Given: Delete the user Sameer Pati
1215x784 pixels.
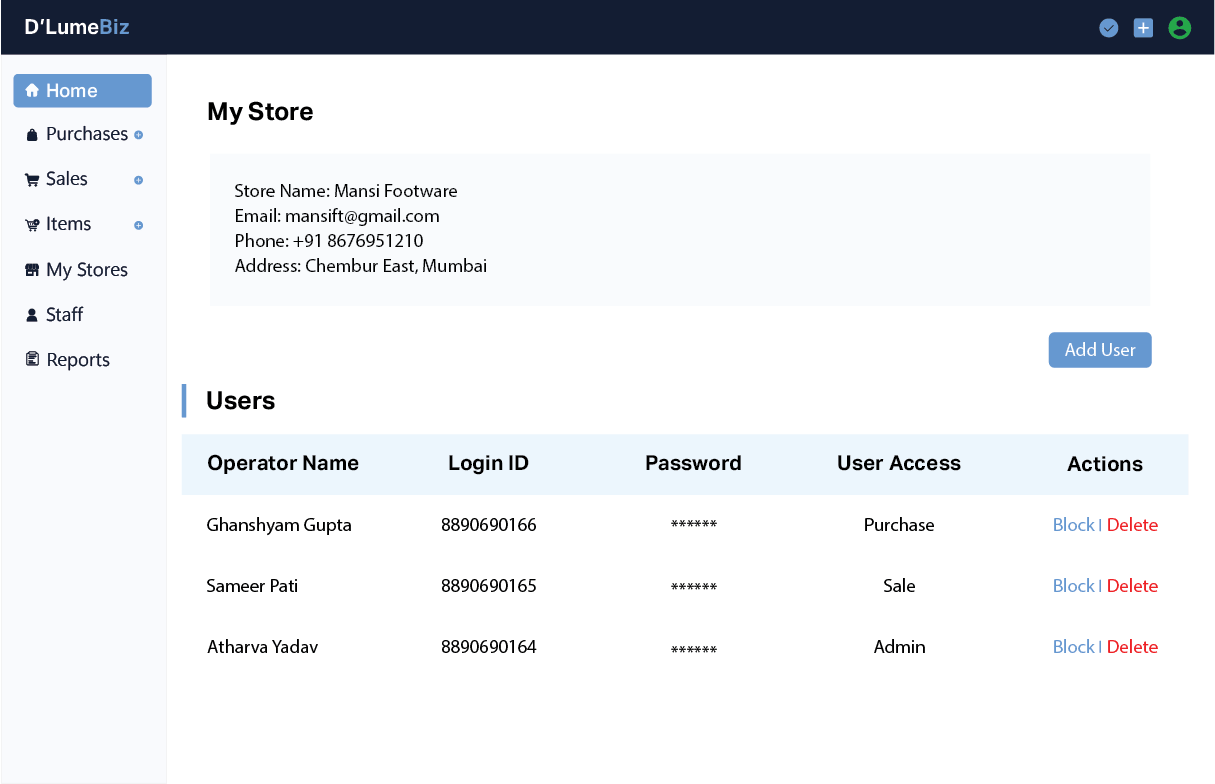Looking at the screenshot, I should click(x=1132, y=585).
